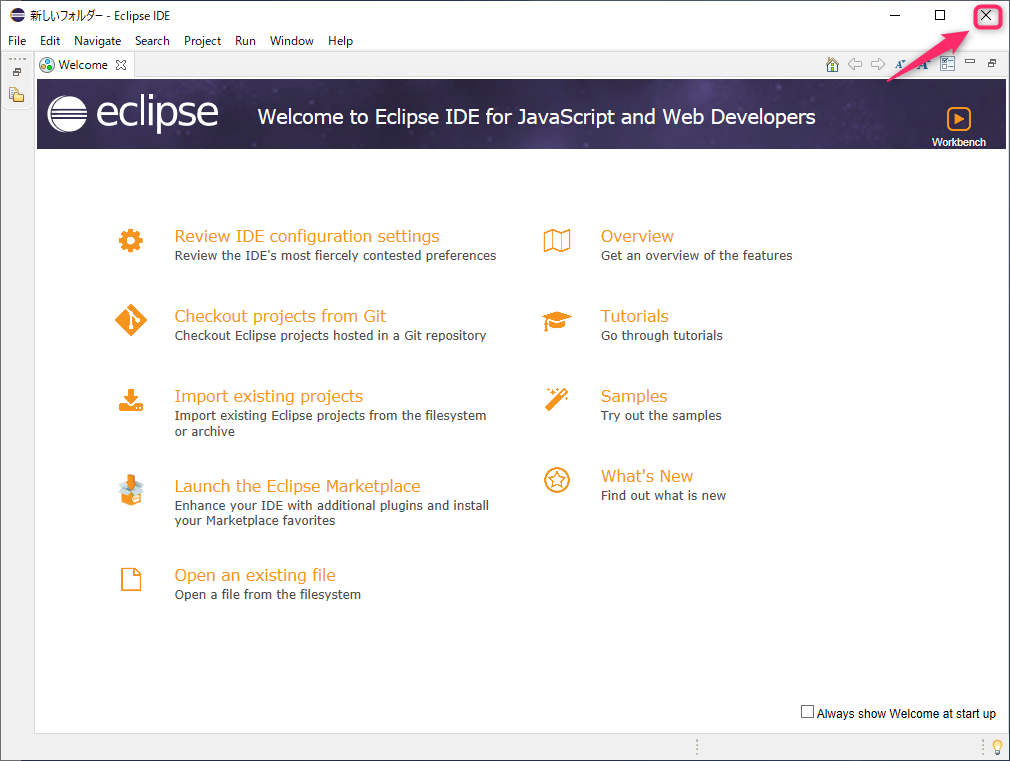Click text 'Review the IDE's most fiercely contested preferences'
Image resolution: width=1010 pixels, height=761 pixels.
click(x=335, y=256)
